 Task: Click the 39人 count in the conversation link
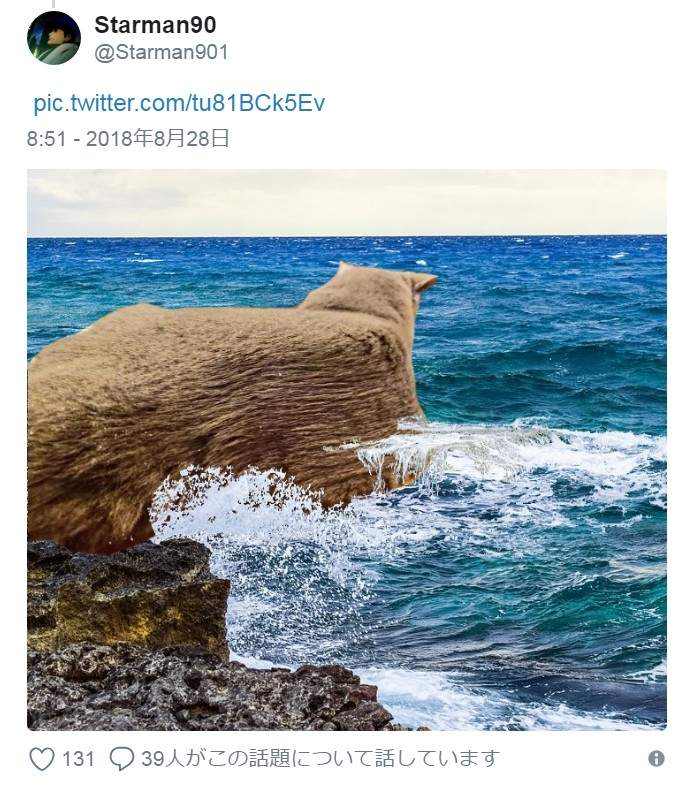[160, 759]
